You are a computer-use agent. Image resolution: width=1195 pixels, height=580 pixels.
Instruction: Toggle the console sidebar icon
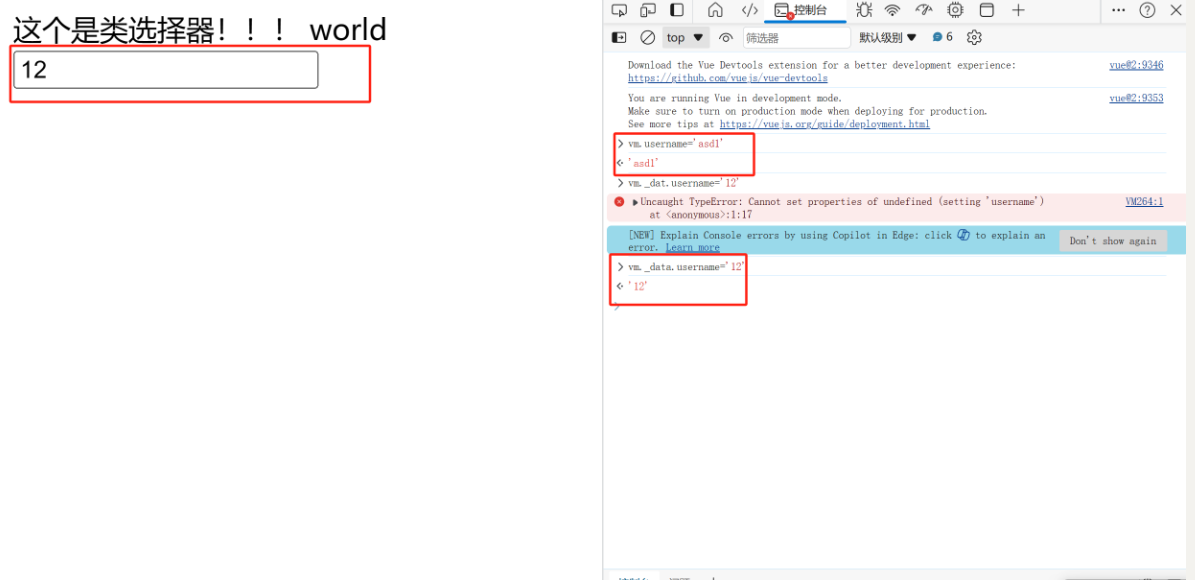point(620,37)
